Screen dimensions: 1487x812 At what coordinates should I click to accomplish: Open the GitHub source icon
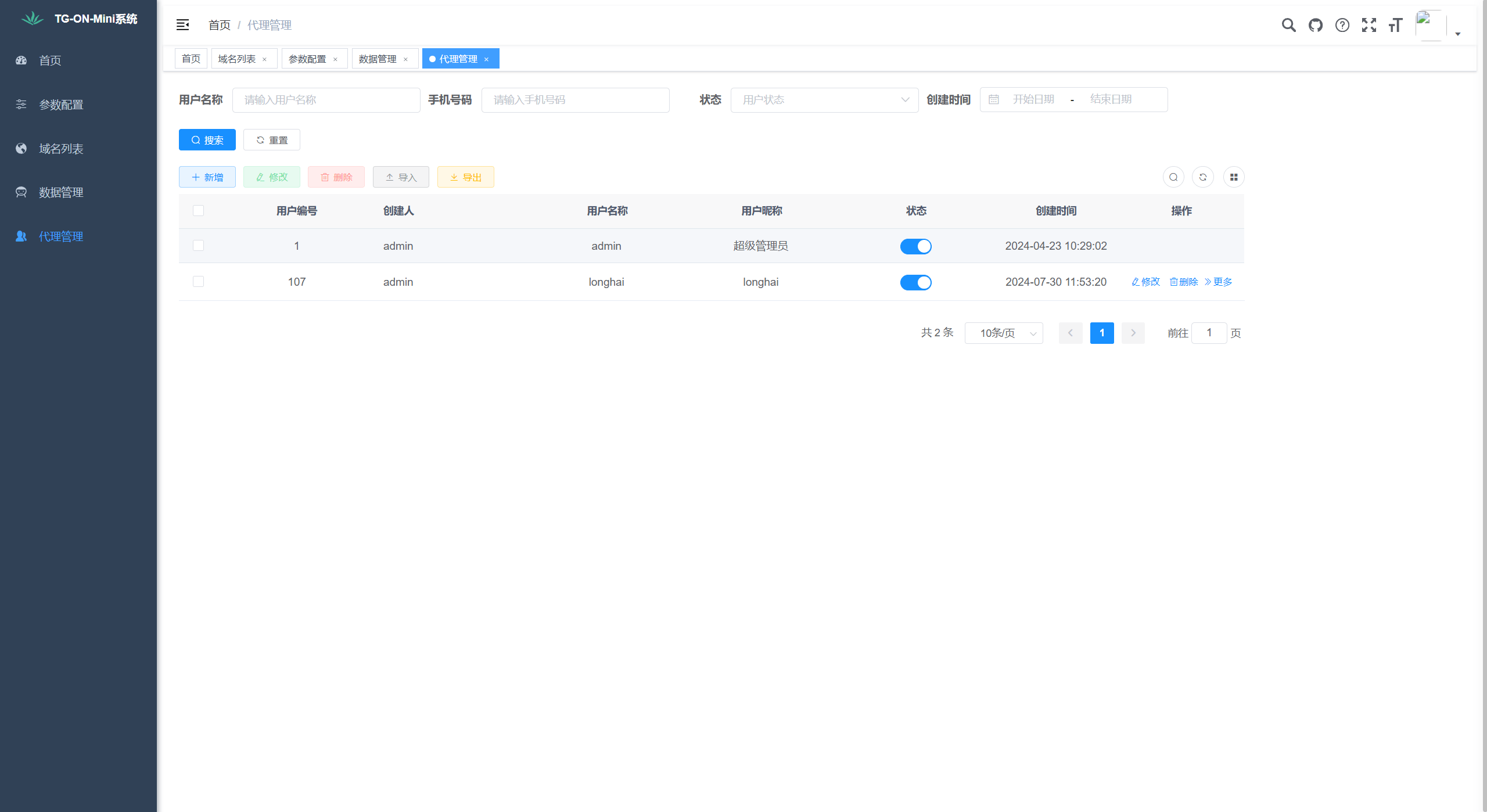(1315, 25)
